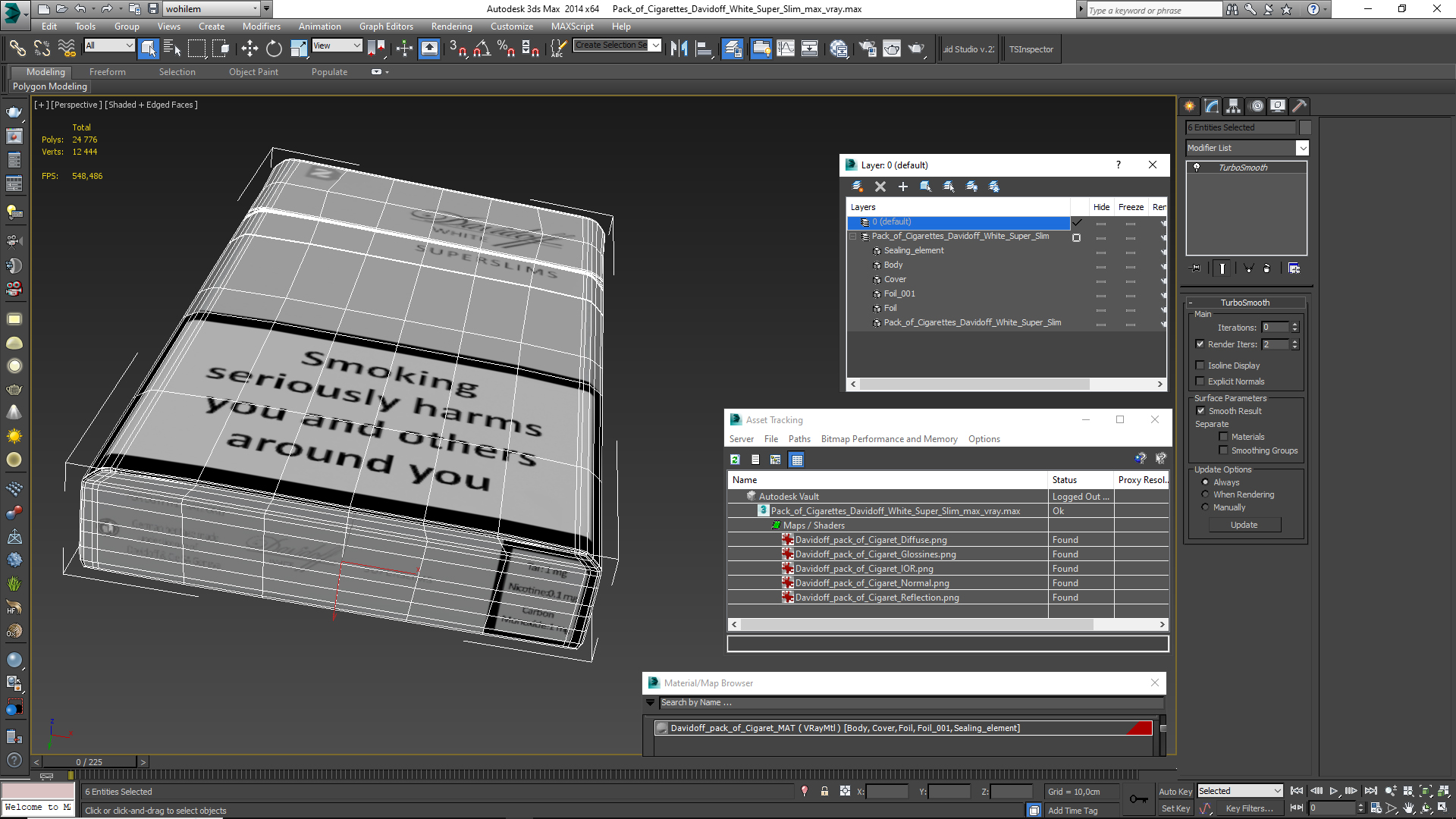
Task: Open the Select by Name dialog
Action: (x=172, y=49)
